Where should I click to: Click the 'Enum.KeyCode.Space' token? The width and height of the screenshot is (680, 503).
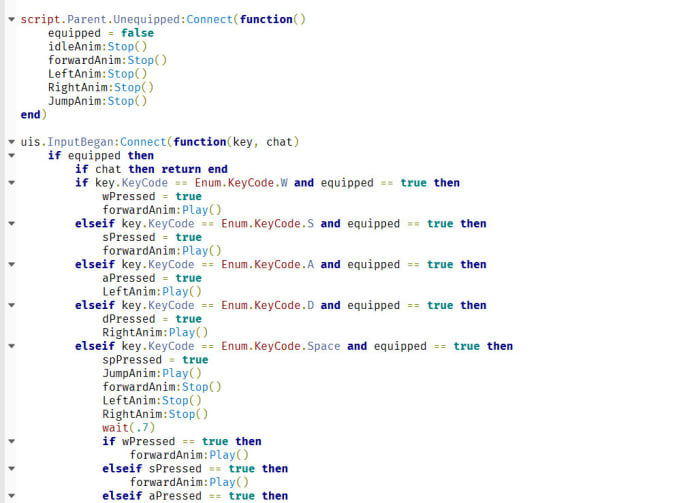[x=281, y=346]
